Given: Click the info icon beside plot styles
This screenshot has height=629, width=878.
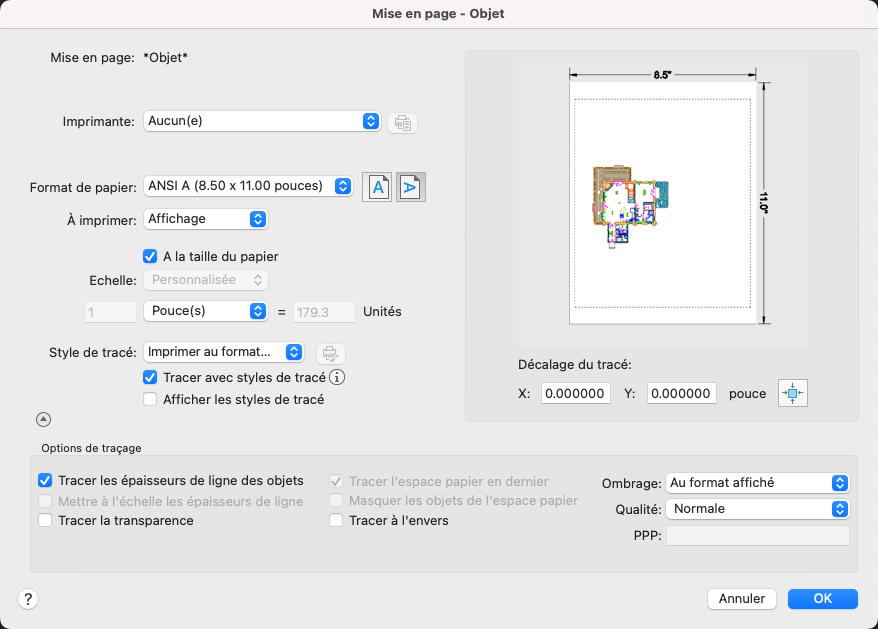Looking at the screenshot, I should 338,378.
